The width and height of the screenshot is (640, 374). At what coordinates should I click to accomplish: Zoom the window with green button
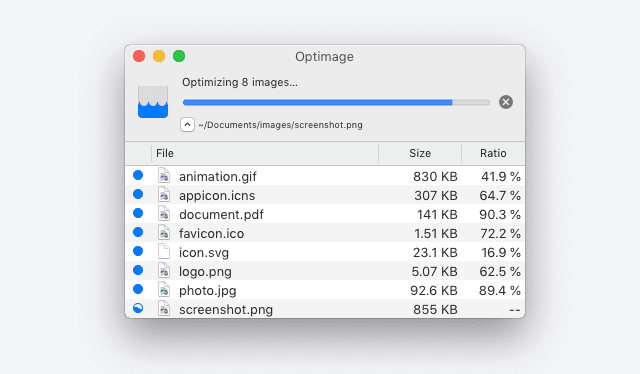[x=179, y=56]
